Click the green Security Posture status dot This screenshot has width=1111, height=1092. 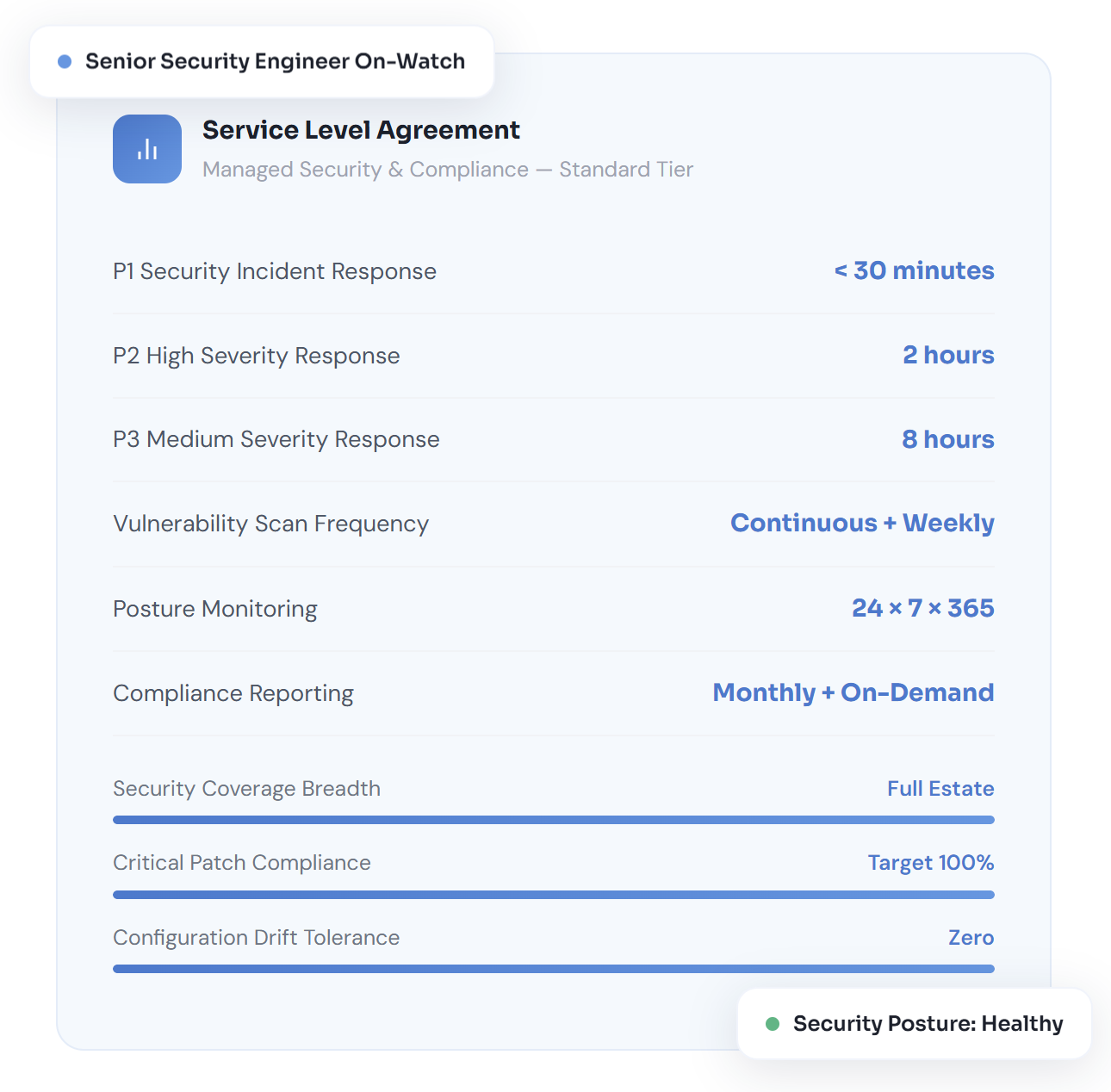click(x=773, y=1024)
